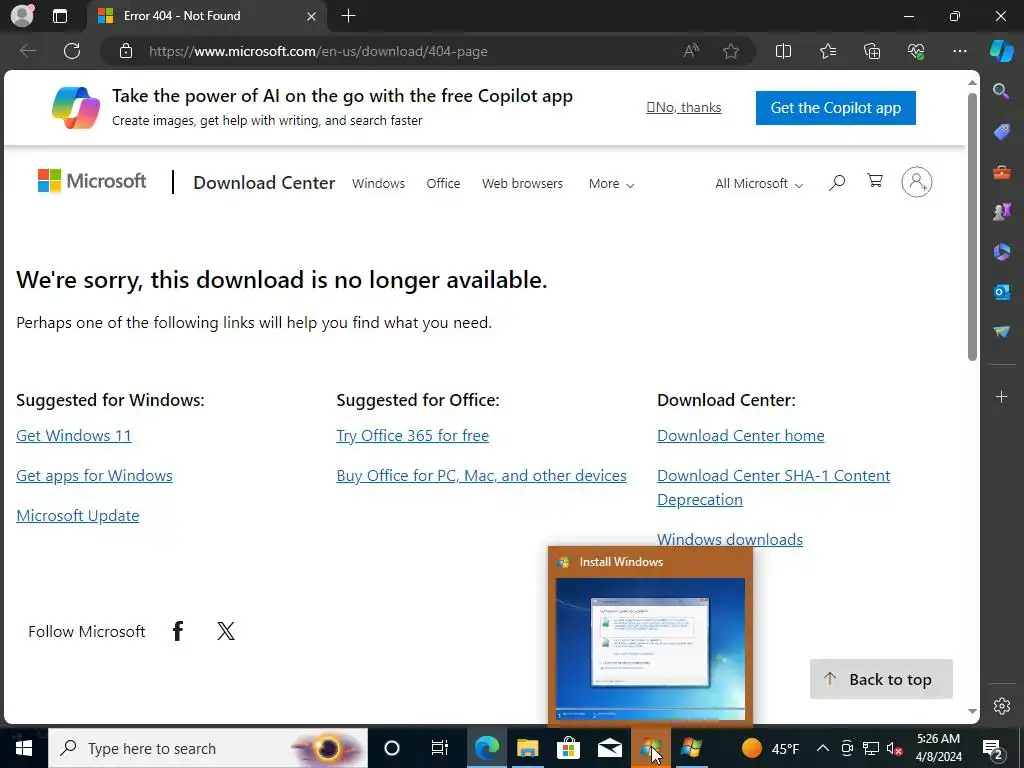Open the SHA-1 Content Deprecation link

click(773, 487)
